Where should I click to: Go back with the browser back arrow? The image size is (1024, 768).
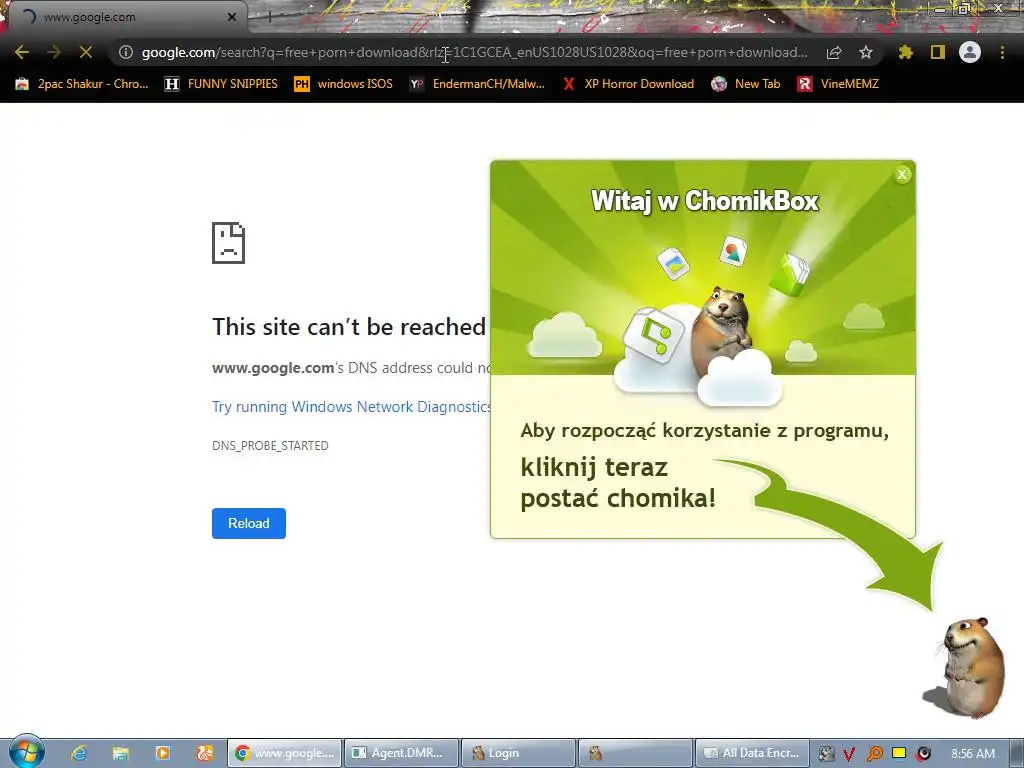(22, 52)
